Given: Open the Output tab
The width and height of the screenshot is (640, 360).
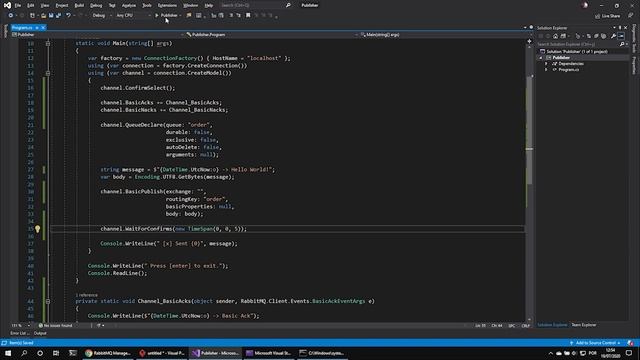Looking at the screenshot, I should pyautogui.click(x=40, y=333).
